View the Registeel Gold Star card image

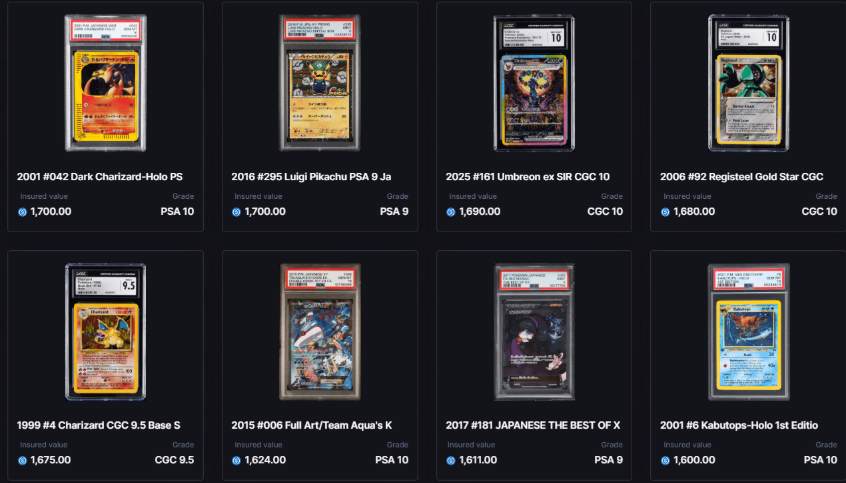tap(748, 83)
